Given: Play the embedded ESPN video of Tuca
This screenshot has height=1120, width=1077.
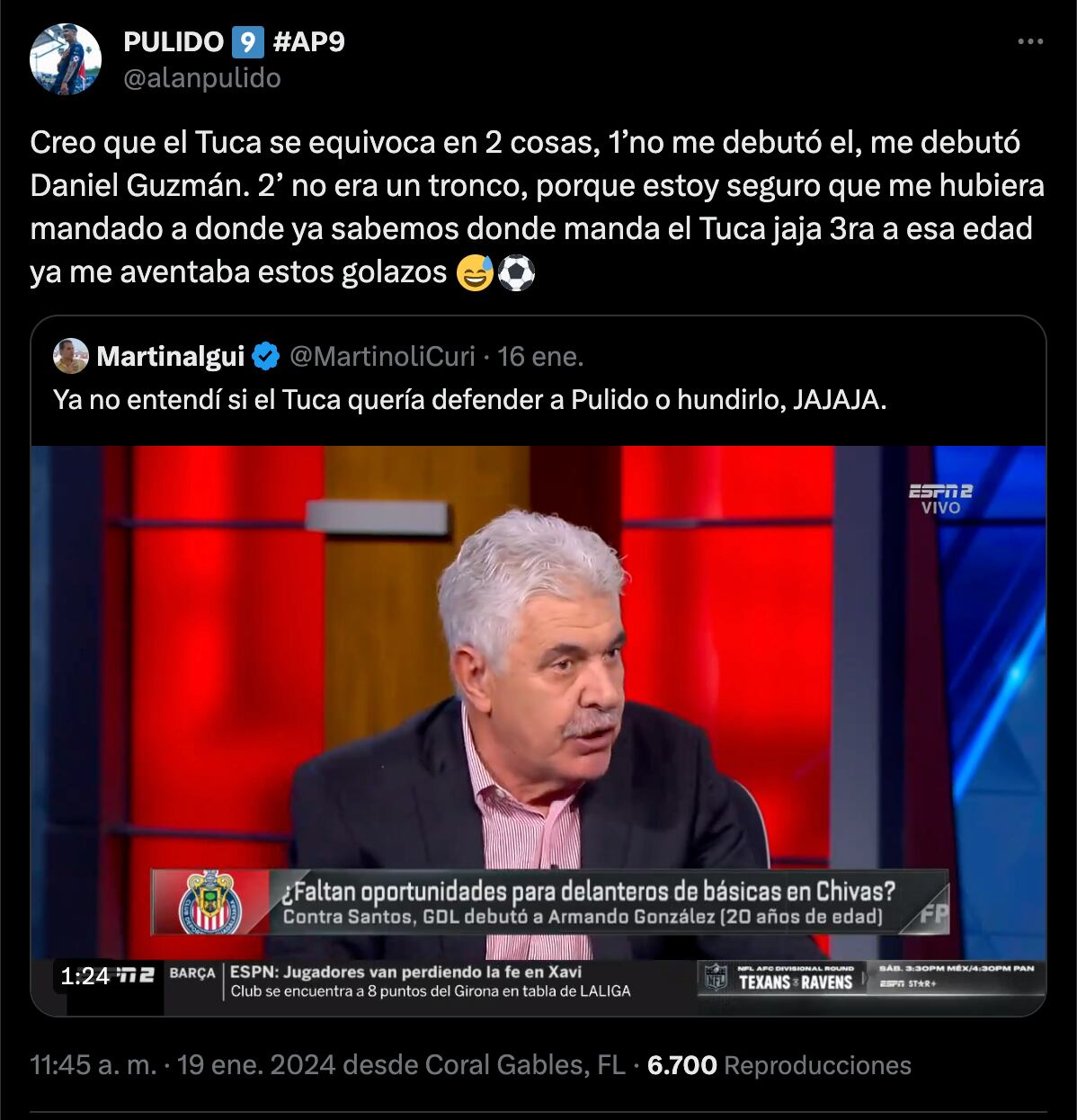Looking at the screenshot, I should (x=538, y=731).
